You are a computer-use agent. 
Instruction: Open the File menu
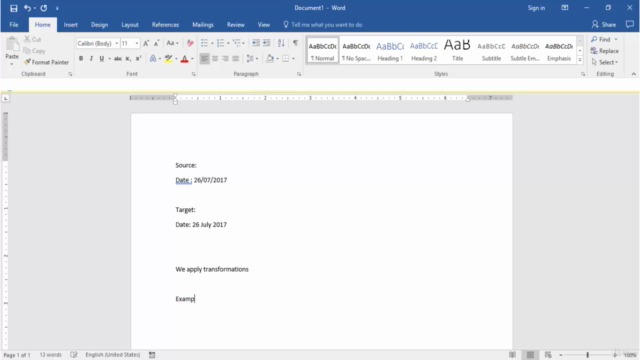pyautogui.click(x=14, y=25)
